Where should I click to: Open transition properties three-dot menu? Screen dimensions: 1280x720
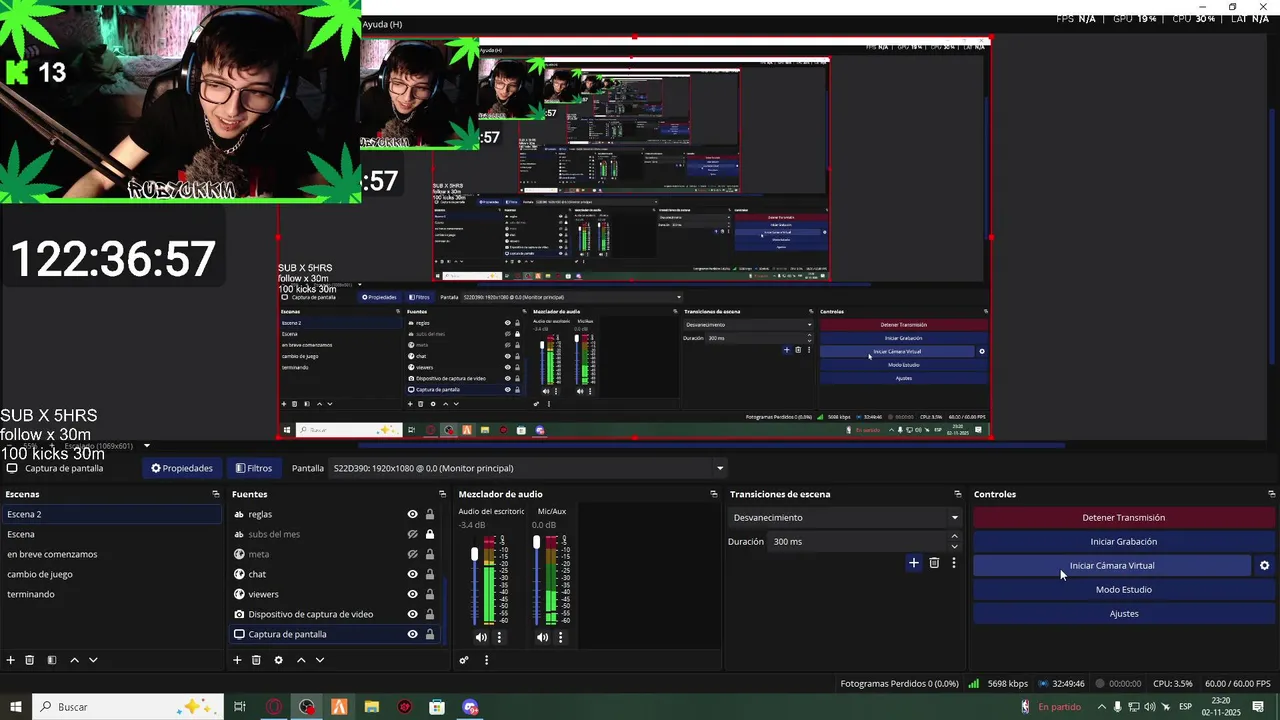(954, 563)
